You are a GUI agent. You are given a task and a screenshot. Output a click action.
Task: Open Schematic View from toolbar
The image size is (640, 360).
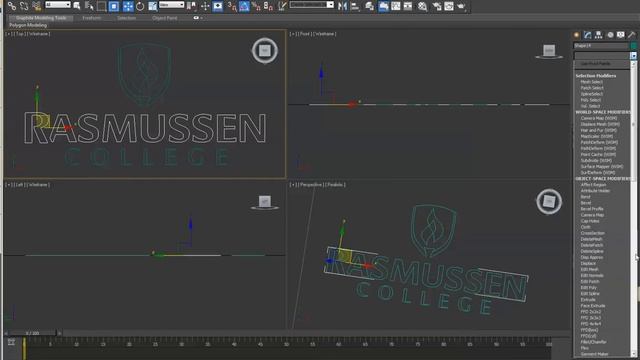point(408,6)
